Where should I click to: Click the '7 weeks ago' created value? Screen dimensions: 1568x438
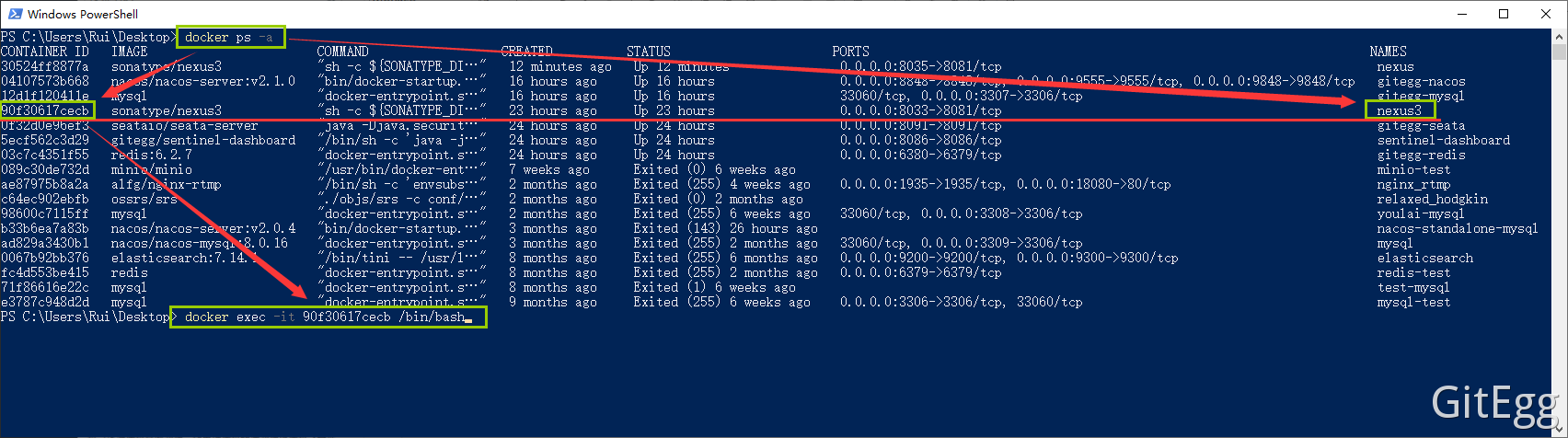pos(549,169)
